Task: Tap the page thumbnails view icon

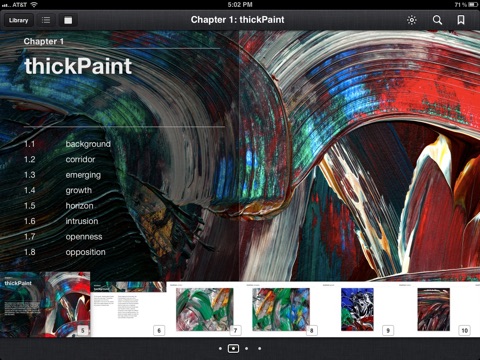Action: coord(68,20)
